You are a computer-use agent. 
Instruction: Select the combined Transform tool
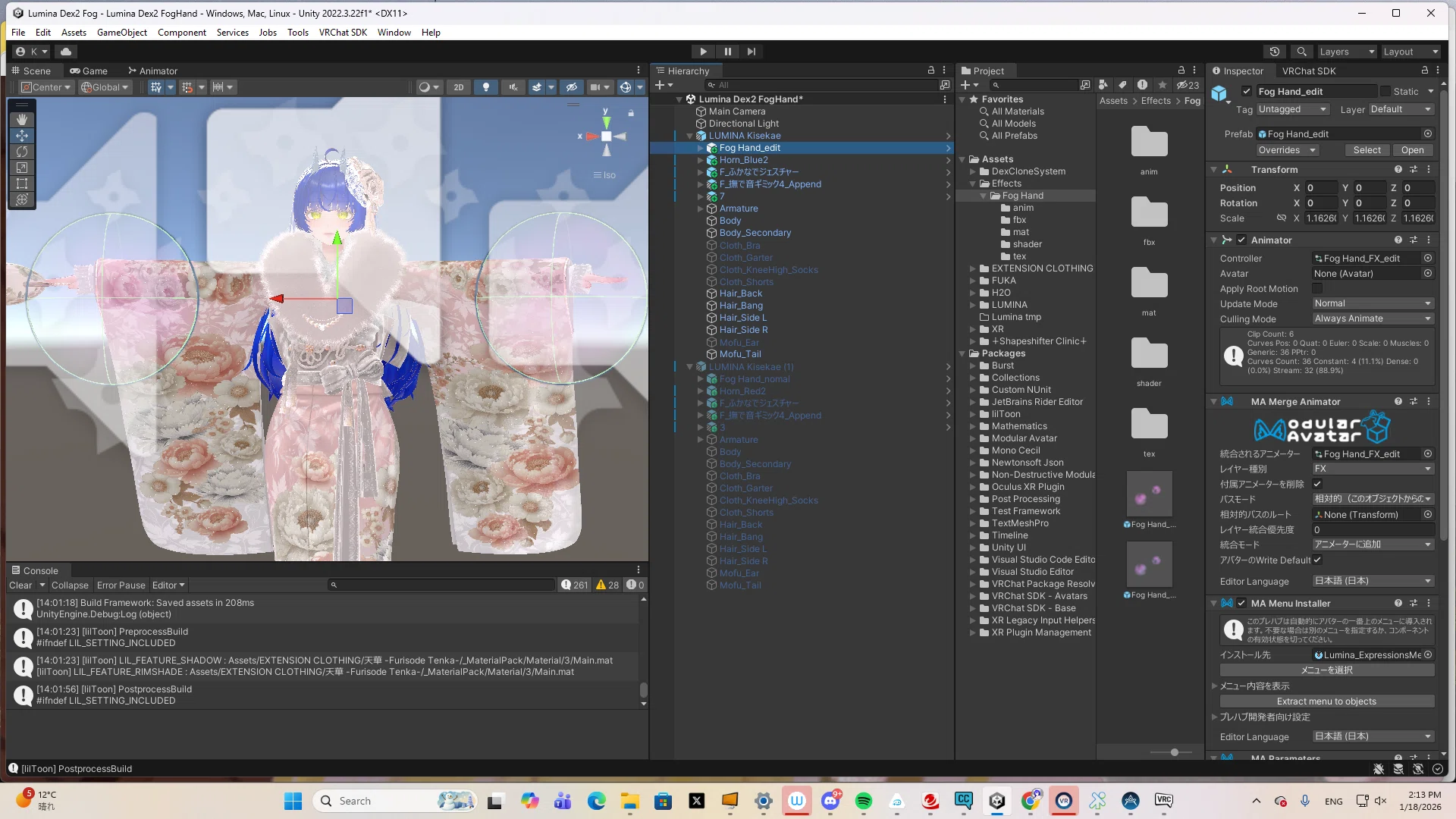(x=22, y=199)
